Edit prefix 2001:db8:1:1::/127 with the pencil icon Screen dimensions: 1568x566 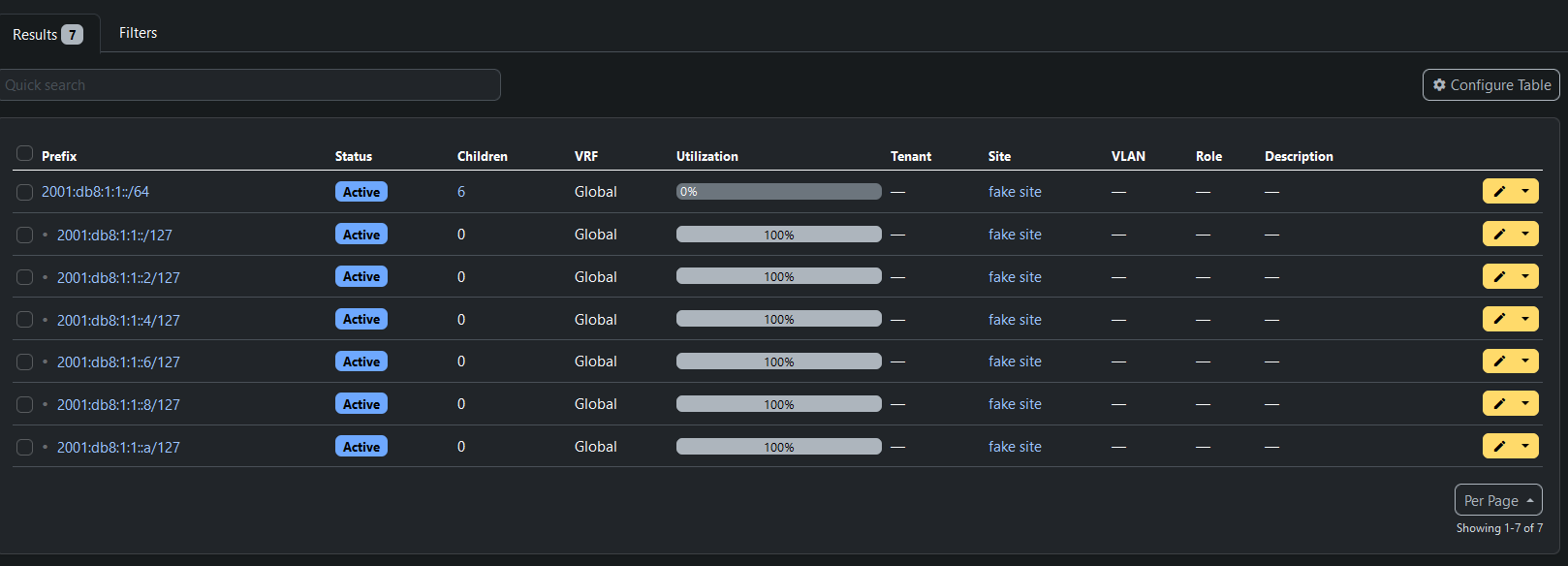(x=1499, y=234)
